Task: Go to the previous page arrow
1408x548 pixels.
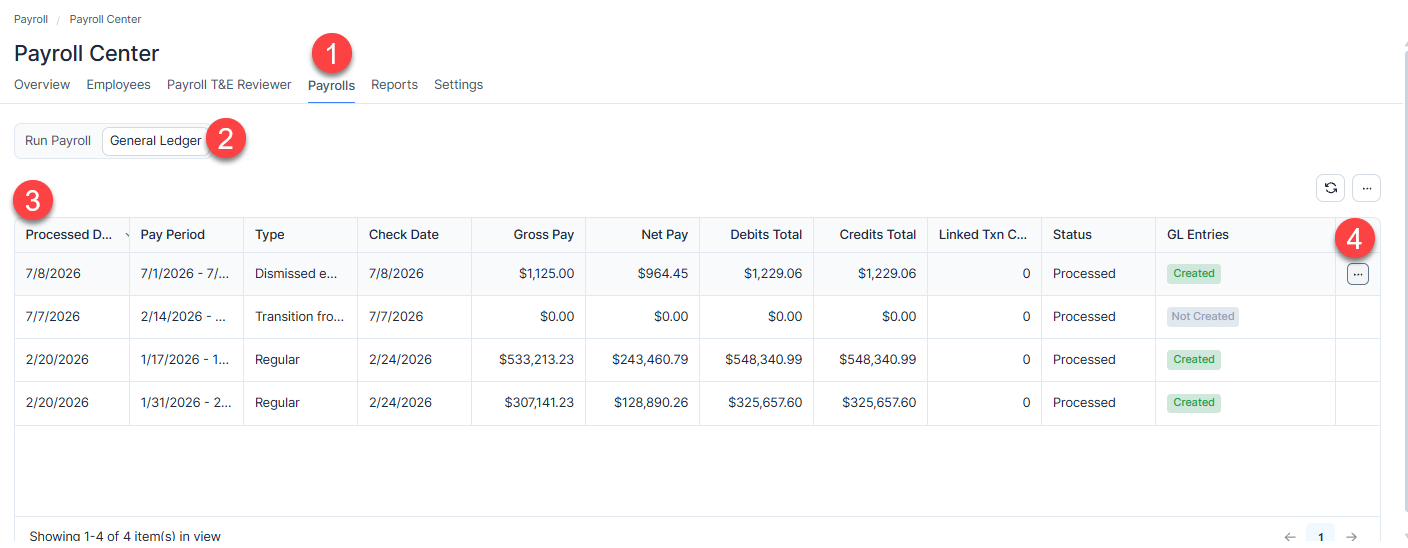Action: (1290, 537)
